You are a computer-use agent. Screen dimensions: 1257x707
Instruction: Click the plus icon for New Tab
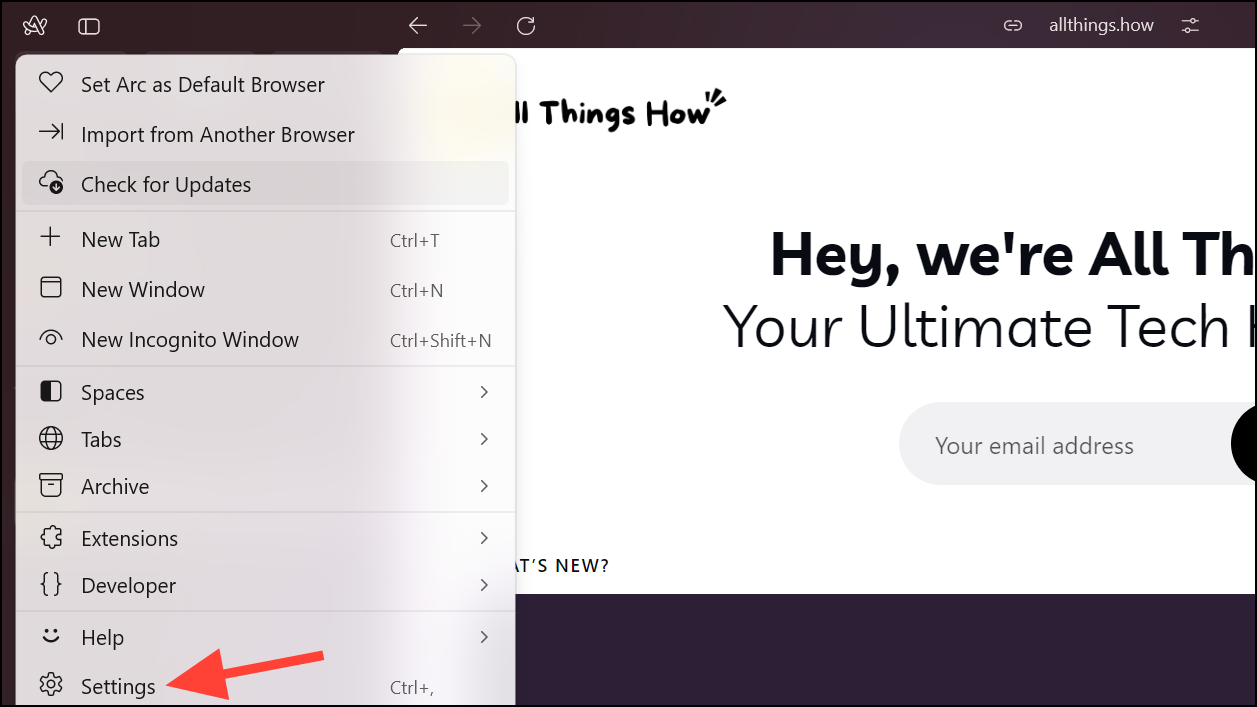point(50,238)
